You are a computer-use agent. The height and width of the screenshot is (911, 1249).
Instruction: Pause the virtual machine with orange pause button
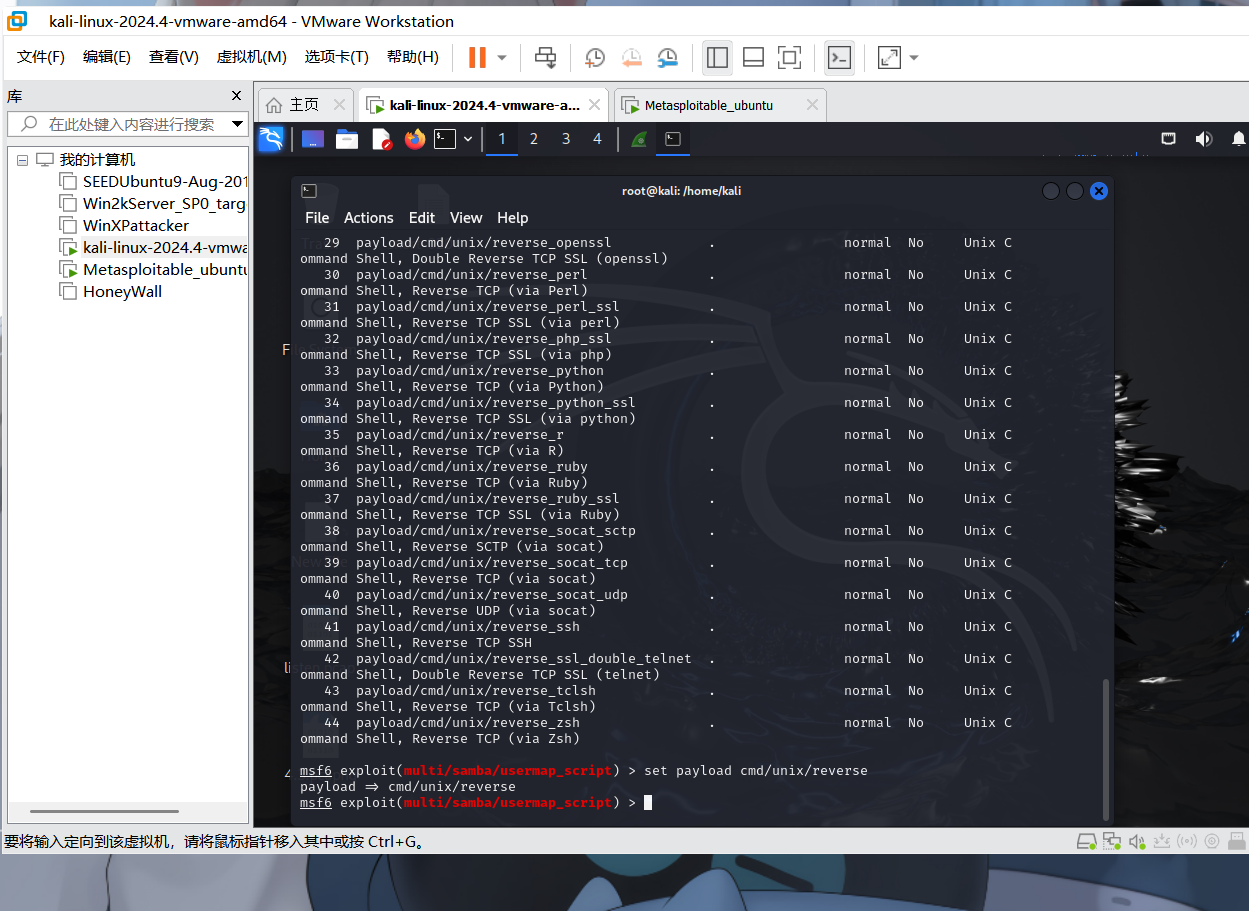(x=477, y=57)
